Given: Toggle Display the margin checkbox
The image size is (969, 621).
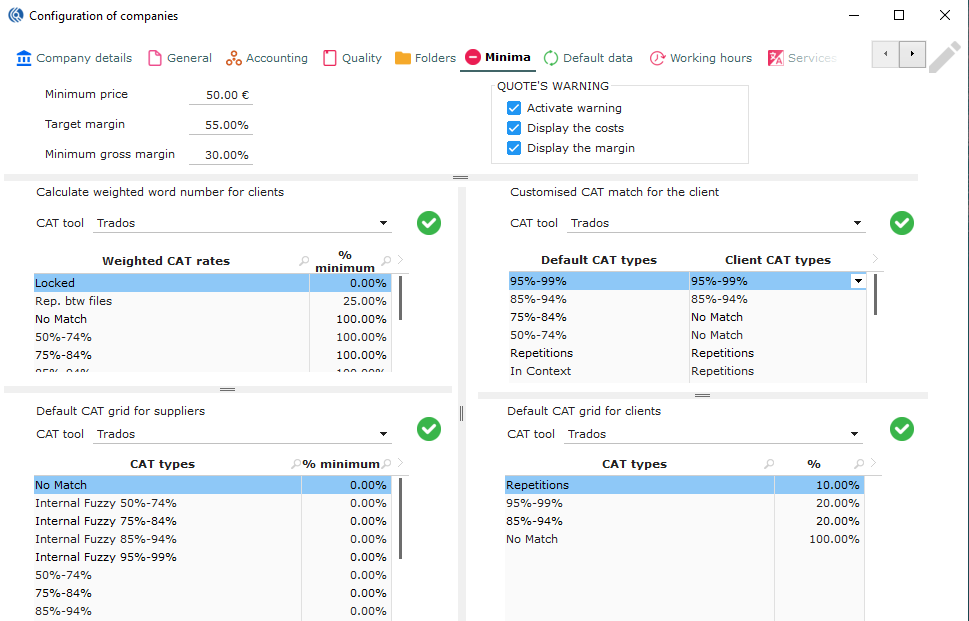Looking at the screenshot, I should tap(514, 148).
